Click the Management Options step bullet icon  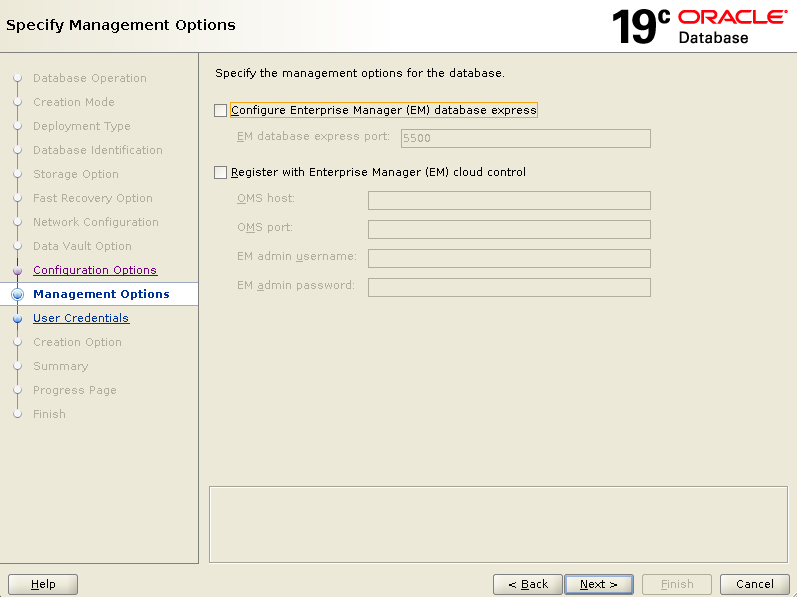click(x=17, y=294)
